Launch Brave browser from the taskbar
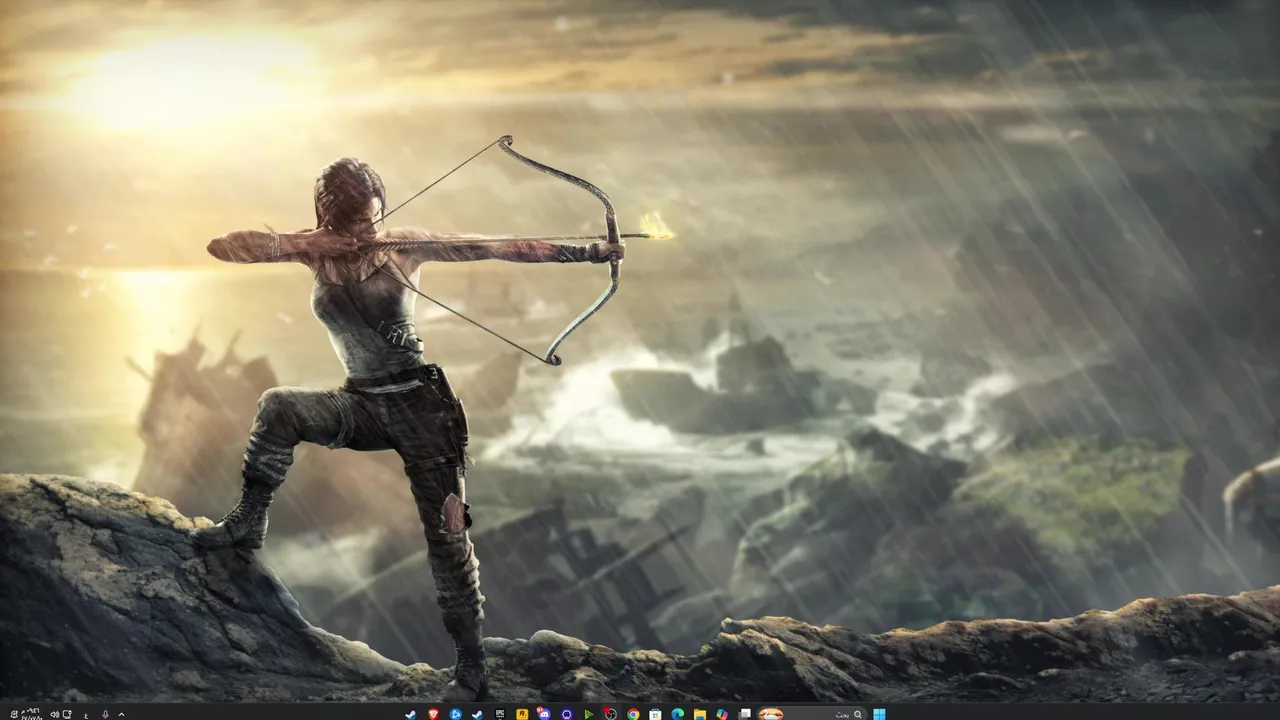The height and width of the screenshot is (720, 1280). pyautogui.click(x=433, y=714)
